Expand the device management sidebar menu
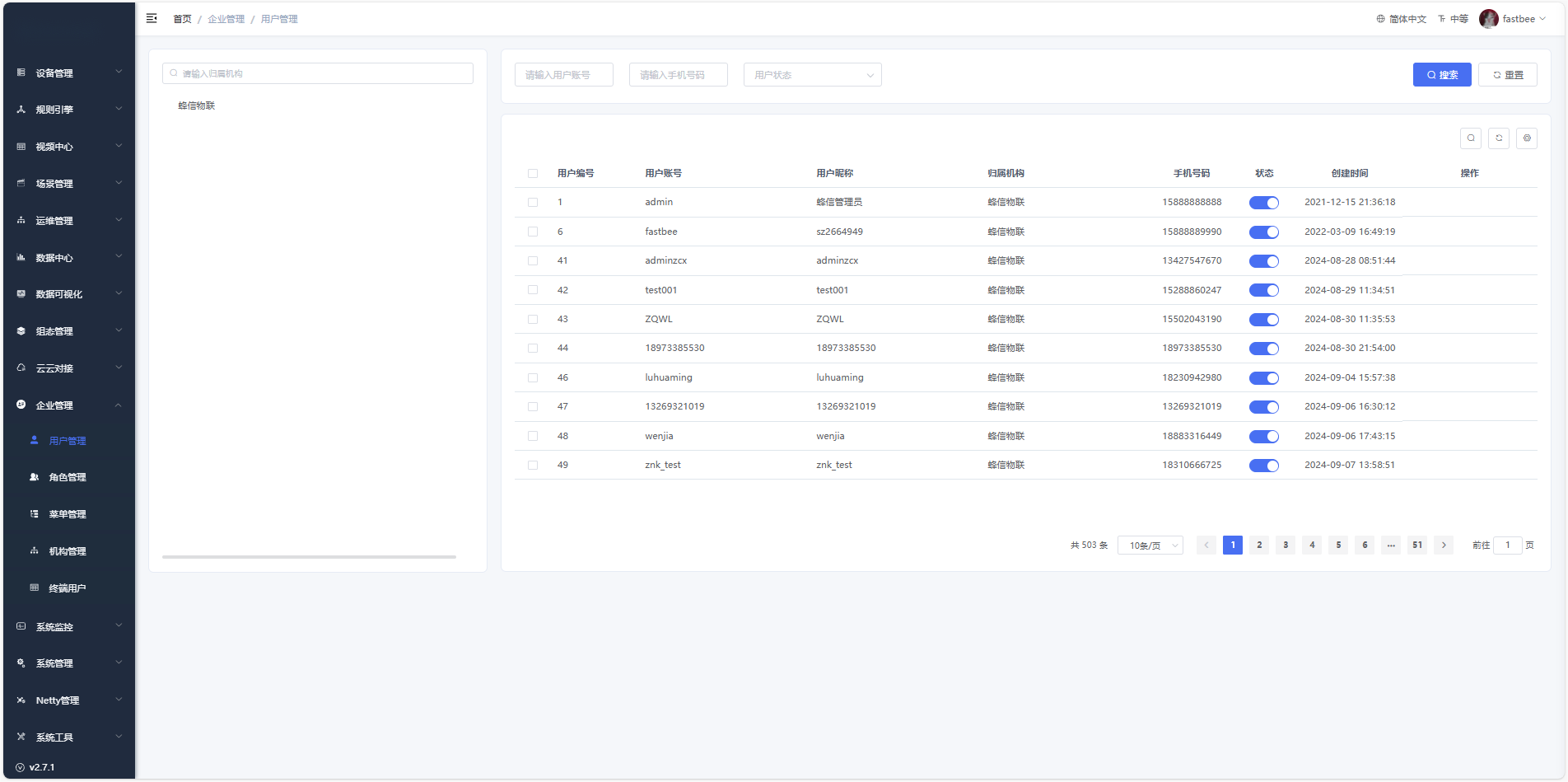 point(69,73)
